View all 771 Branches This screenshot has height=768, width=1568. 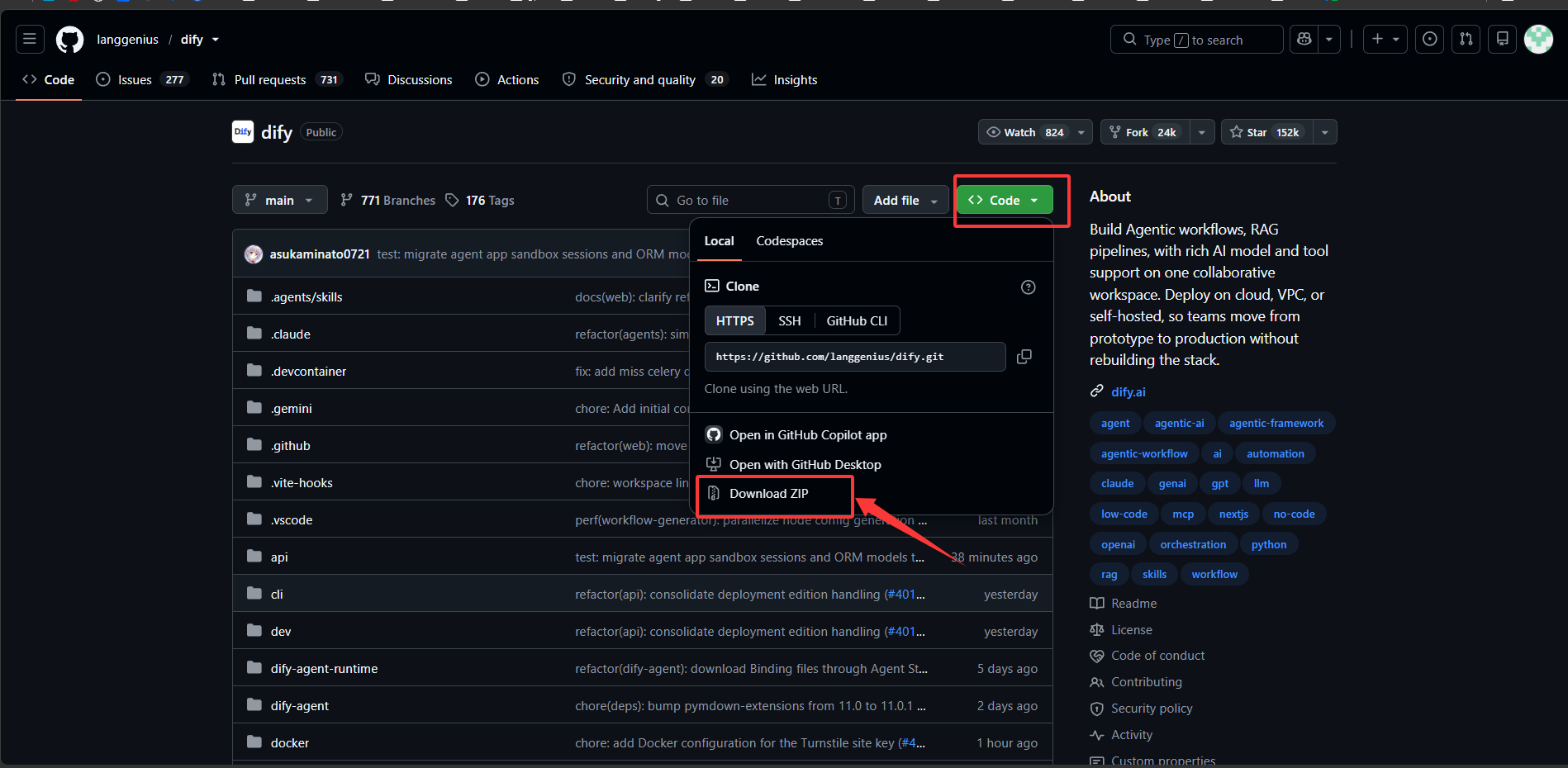(x=387, y=200)
